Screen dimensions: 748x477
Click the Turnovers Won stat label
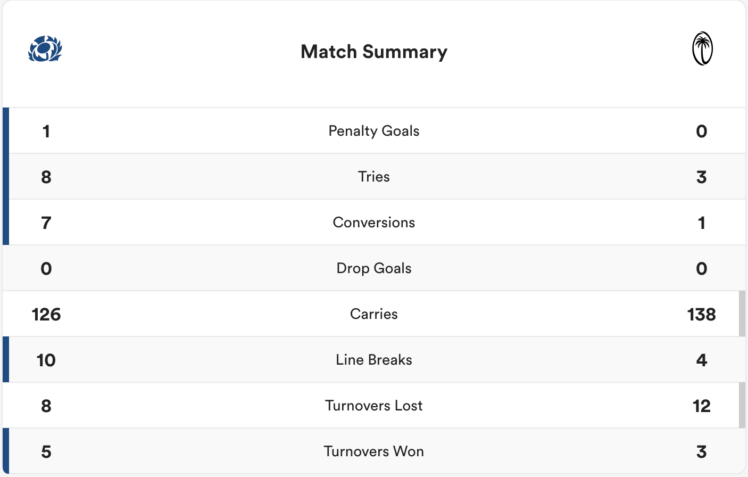(x=374, y=452)
